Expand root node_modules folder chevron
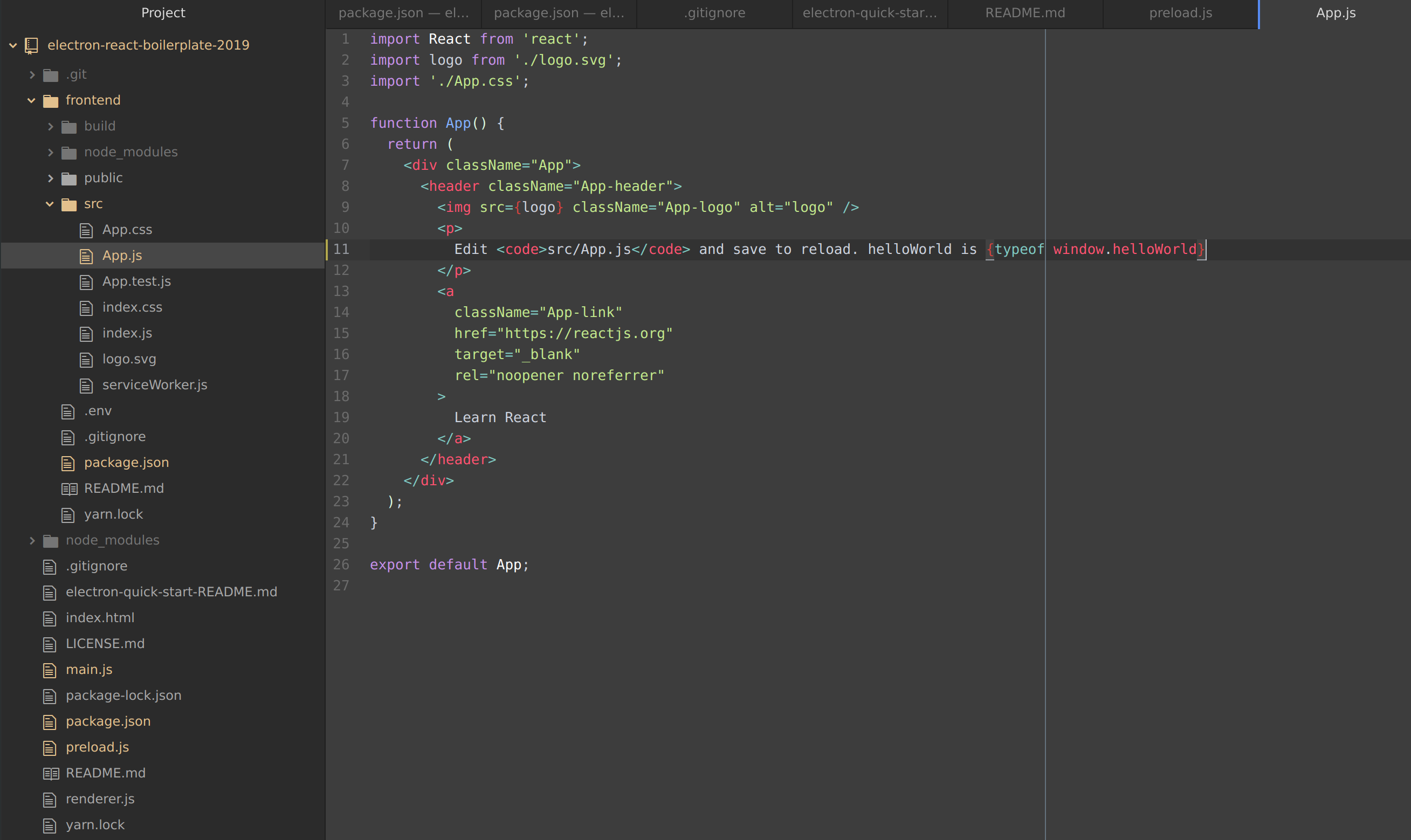This screenshot has height=840, width=1411. pyautogui.click(x=32, y=541)
